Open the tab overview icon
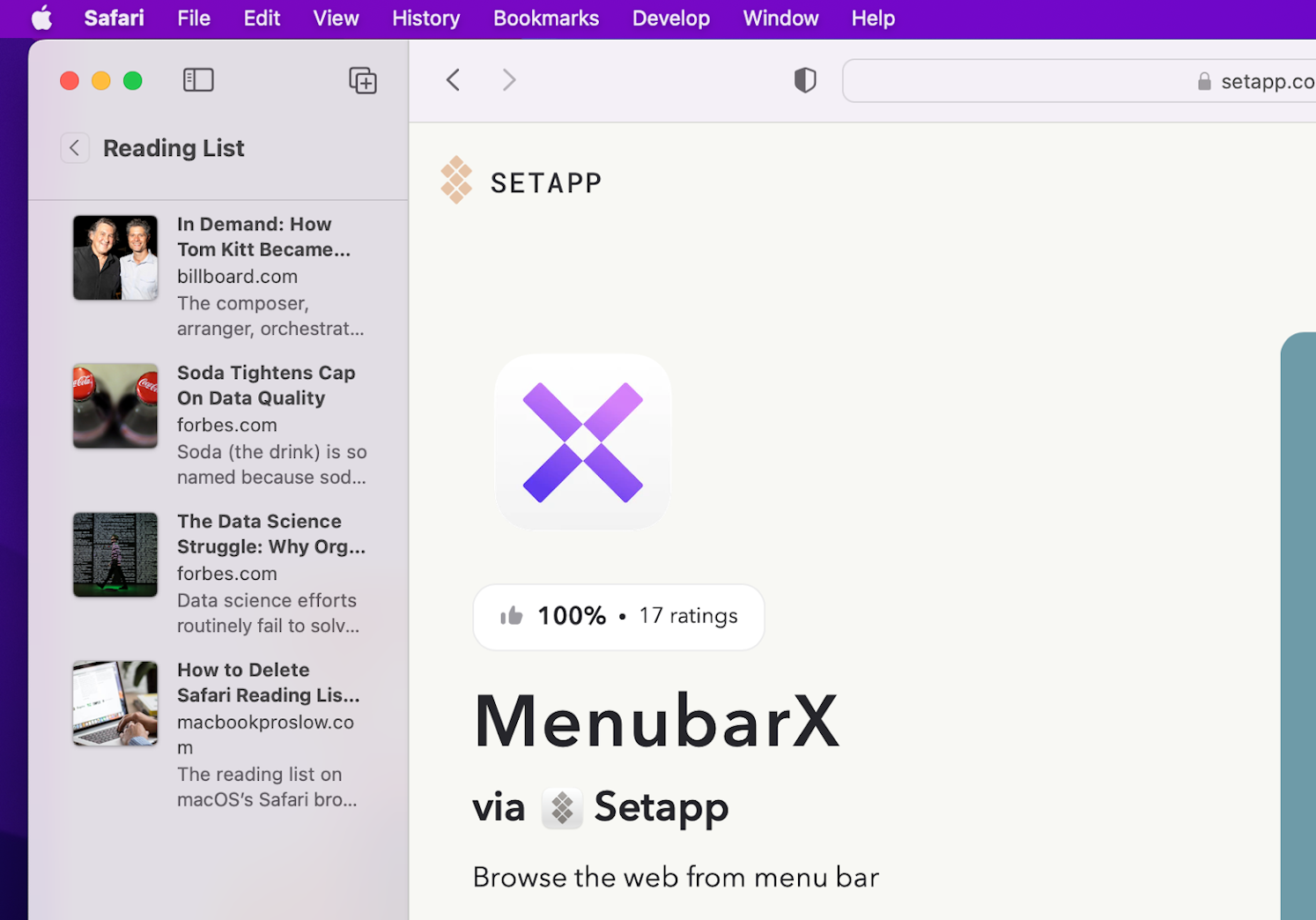Viewport: 1316px width, 920px height. (362, 79)
